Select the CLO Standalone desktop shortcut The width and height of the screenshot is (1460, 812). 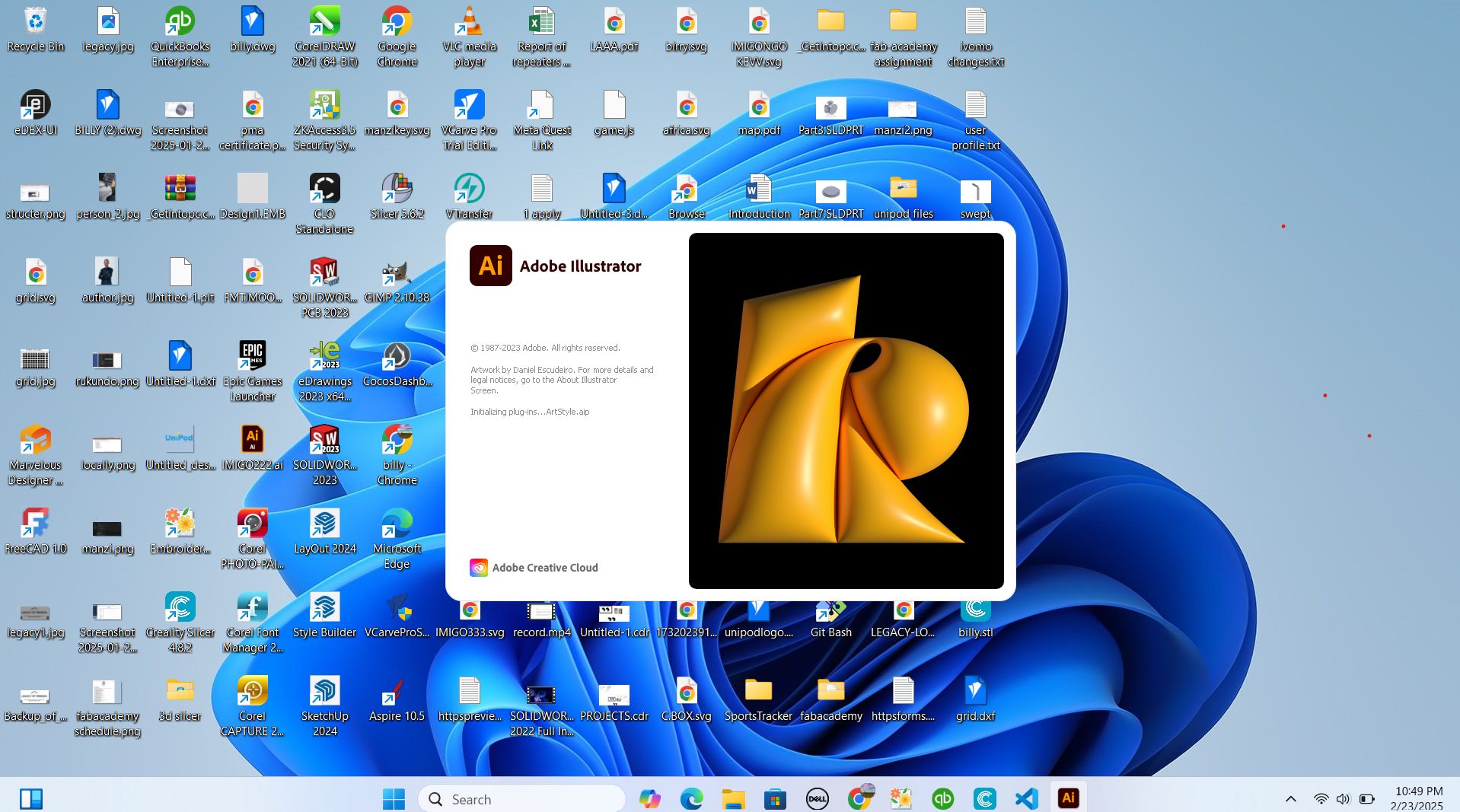325,204
